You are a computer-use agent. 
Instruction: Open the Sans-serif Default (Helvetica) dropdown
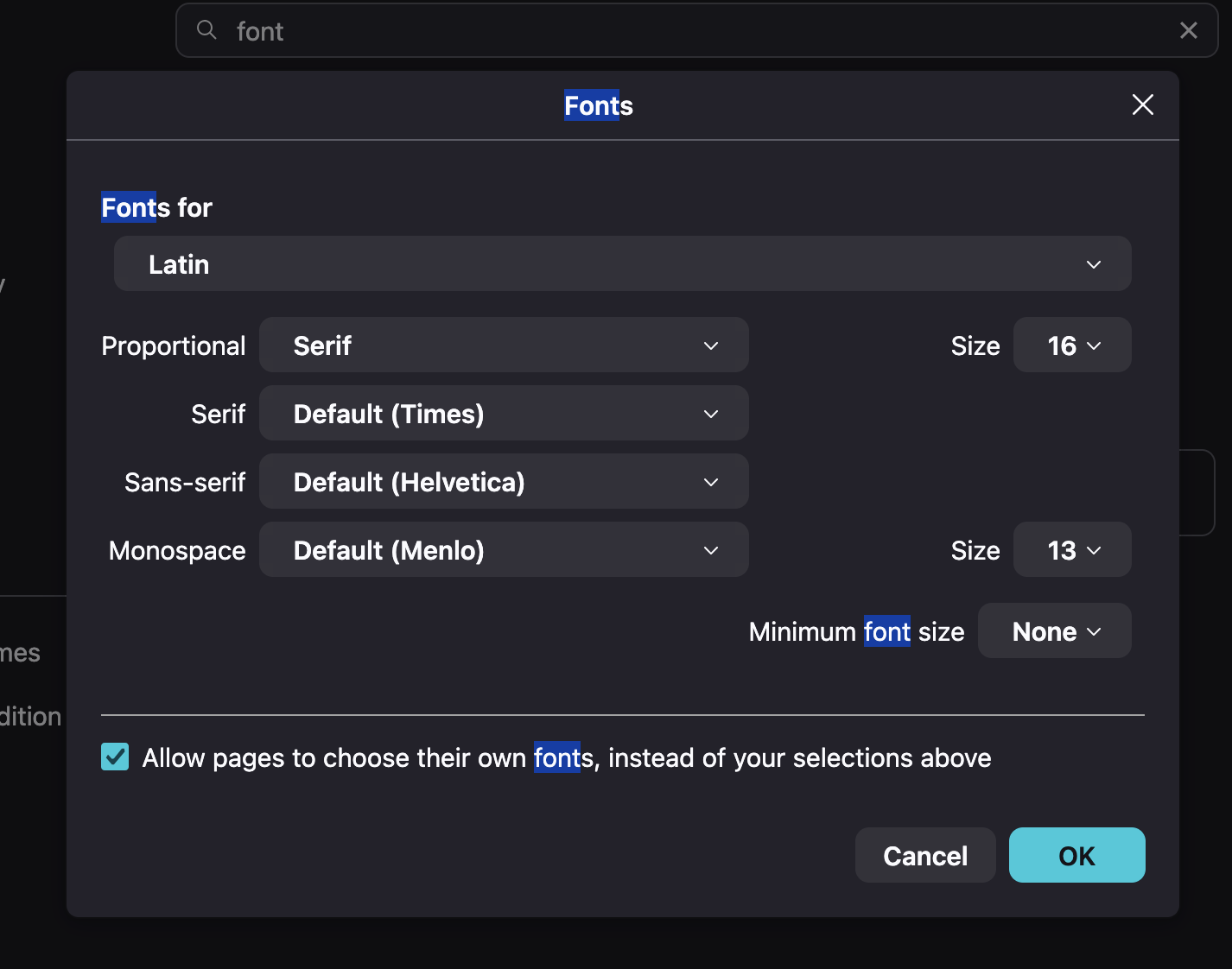click(504, 481)
